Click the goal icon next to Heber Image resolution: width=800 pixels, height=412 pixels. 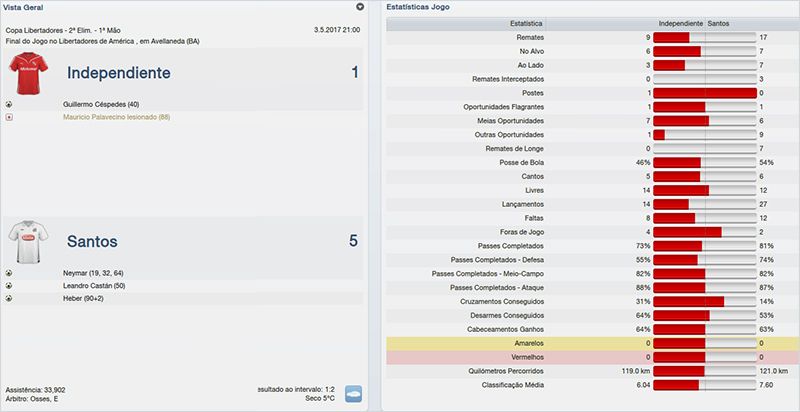[9, 298]
